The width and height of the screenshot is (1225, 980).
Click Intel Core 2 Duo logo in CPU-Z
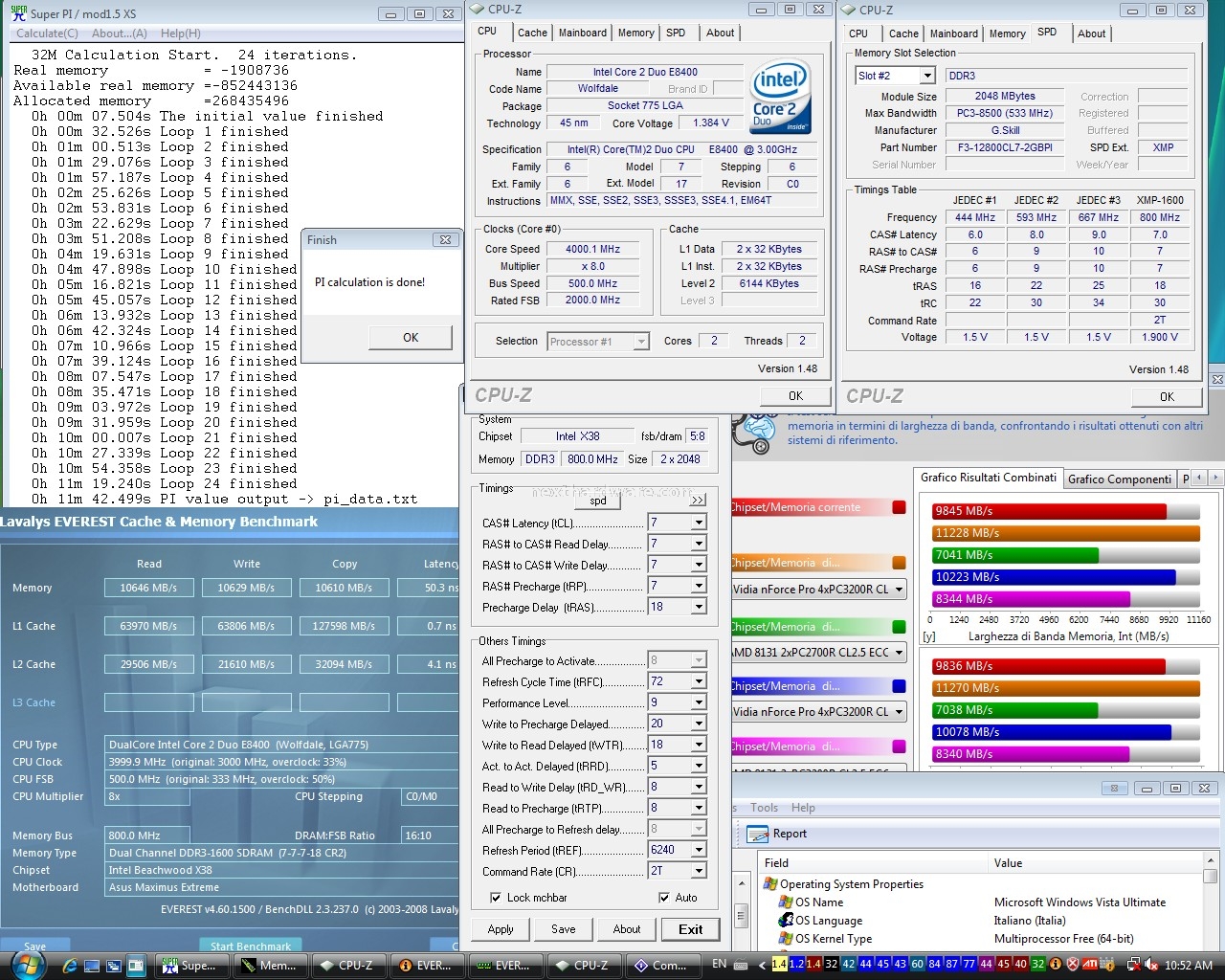[x=782, y=96]
